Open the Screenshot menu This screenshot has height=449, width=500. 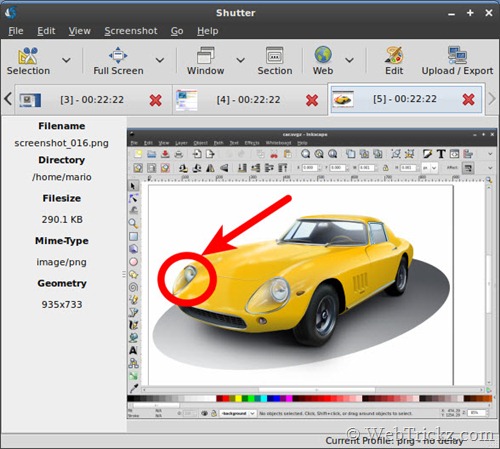131,31
